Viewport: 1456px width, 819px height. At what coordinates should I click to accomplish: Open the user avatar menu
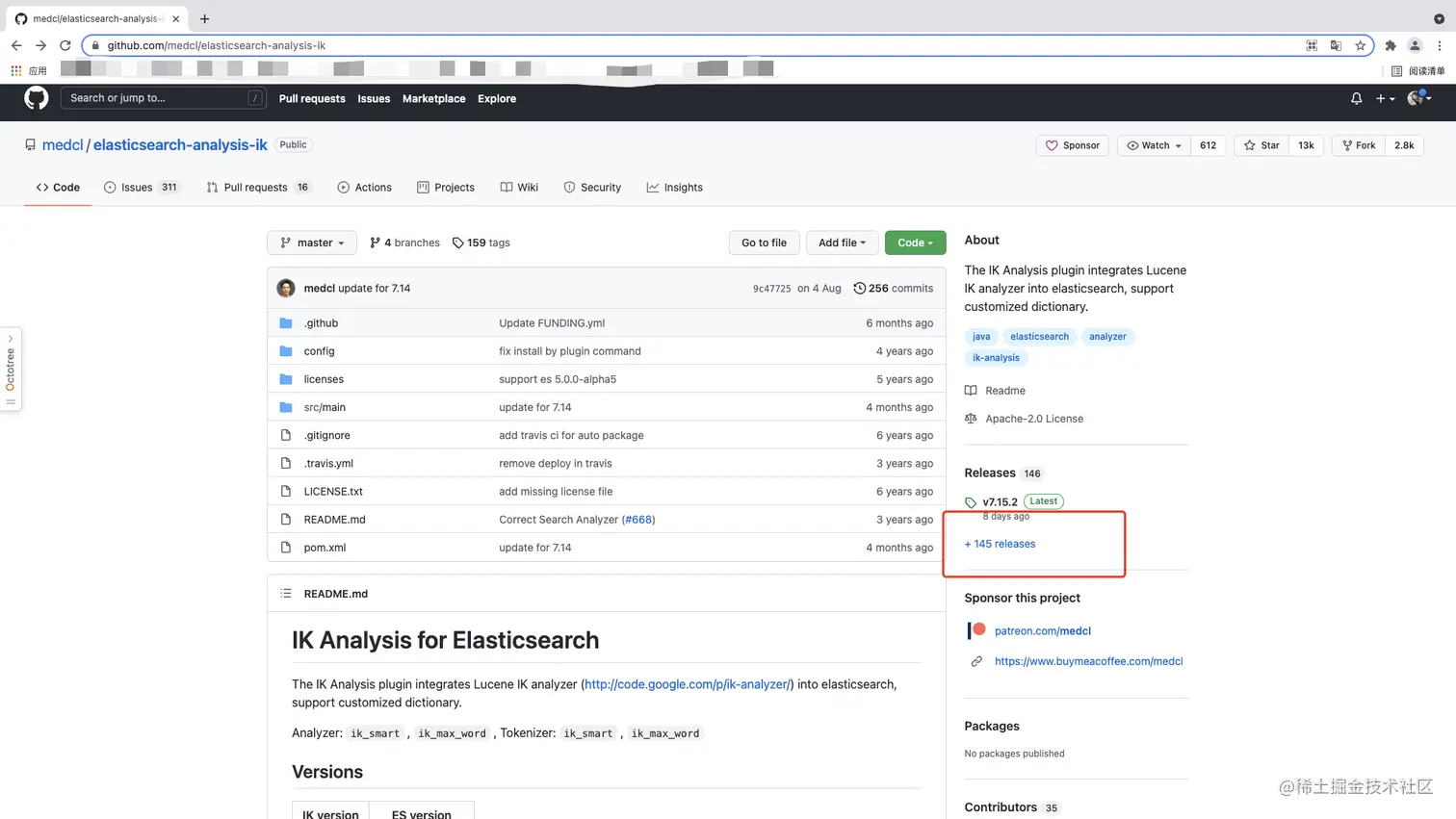[x=1418, y=98]
